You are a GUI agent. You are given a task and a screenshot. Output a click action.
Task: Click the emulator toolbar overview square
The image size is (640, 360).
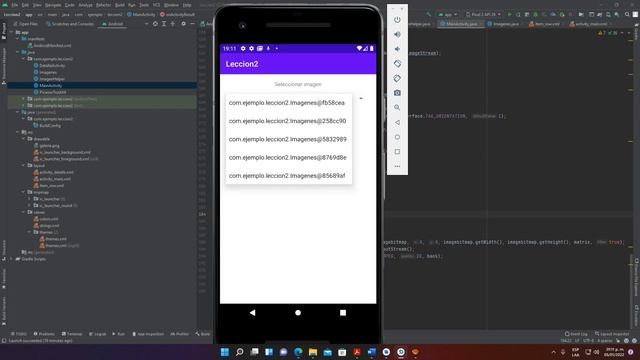tap(397, 152)
